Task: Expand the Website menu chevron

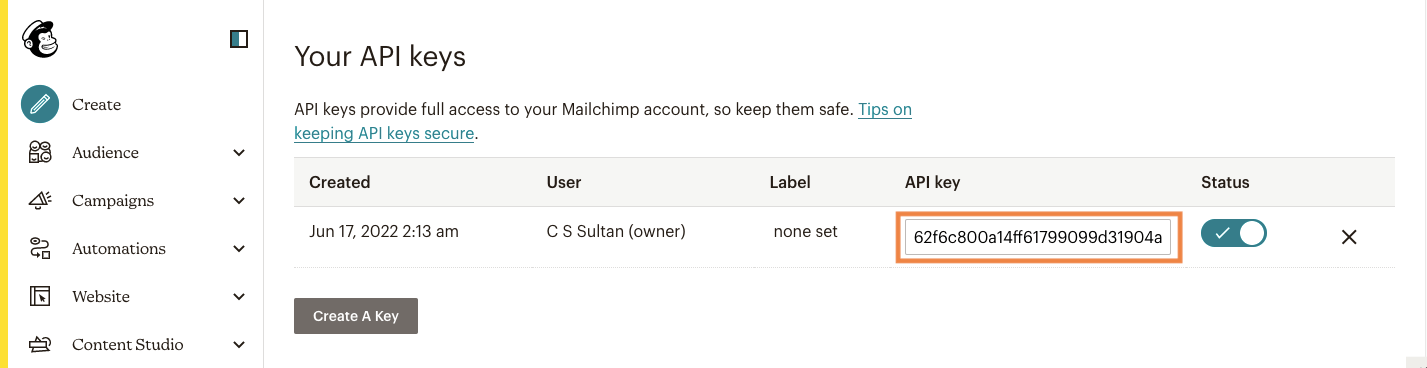Action: coord(239,297)
